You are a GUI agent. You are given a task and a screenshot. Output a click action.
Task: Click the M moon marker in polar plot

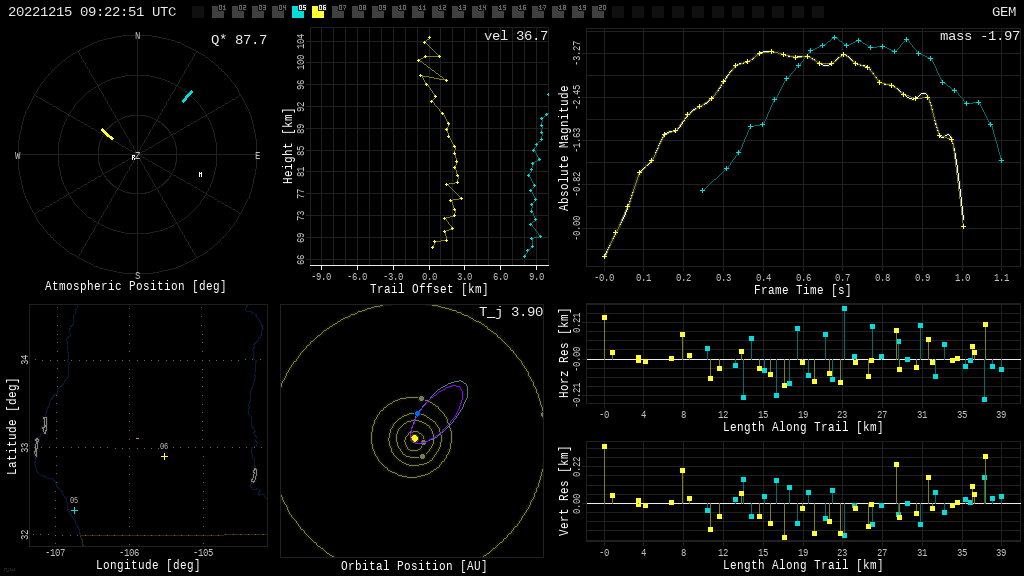click(x=200, y=175)
